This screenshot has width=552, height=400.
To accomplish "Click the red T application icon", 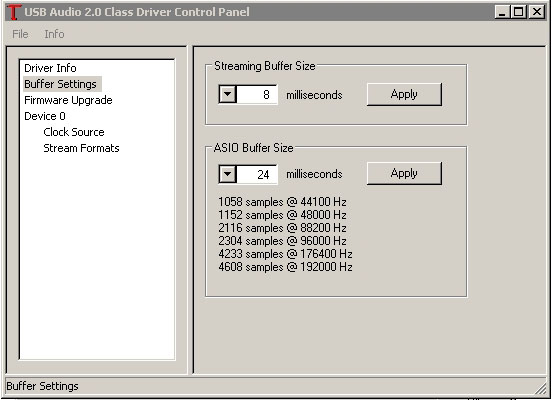I will pos(13,12).
